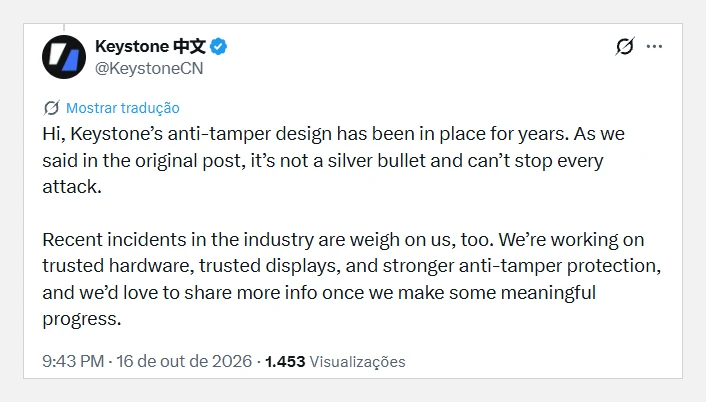Image resolution: width=706 pixels, height=402 pixels.
Task: Open the Keystone profile avatar
Action: point(64,57)
